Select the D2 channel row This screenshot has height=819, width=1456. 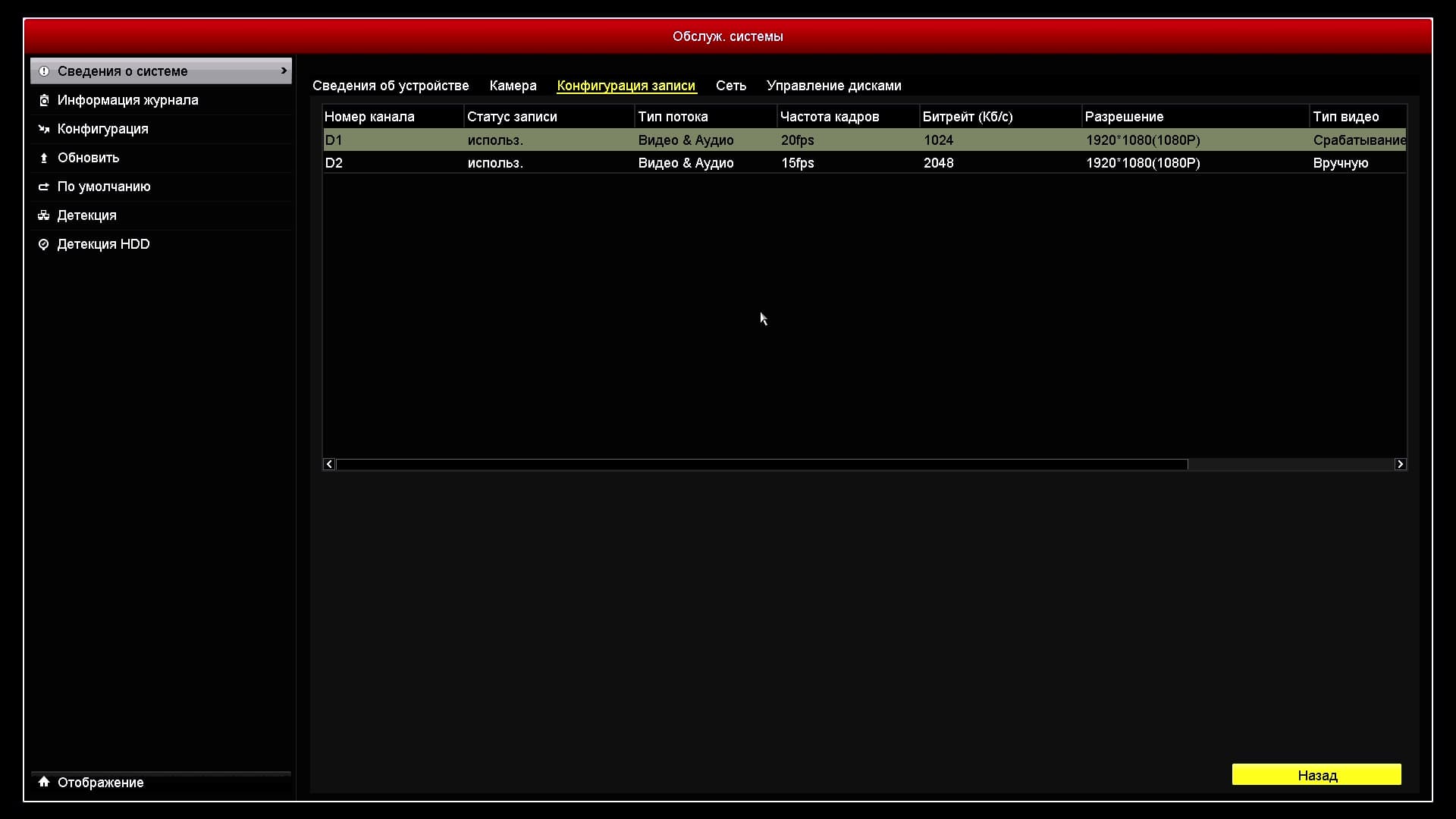(x=334, y=163)
